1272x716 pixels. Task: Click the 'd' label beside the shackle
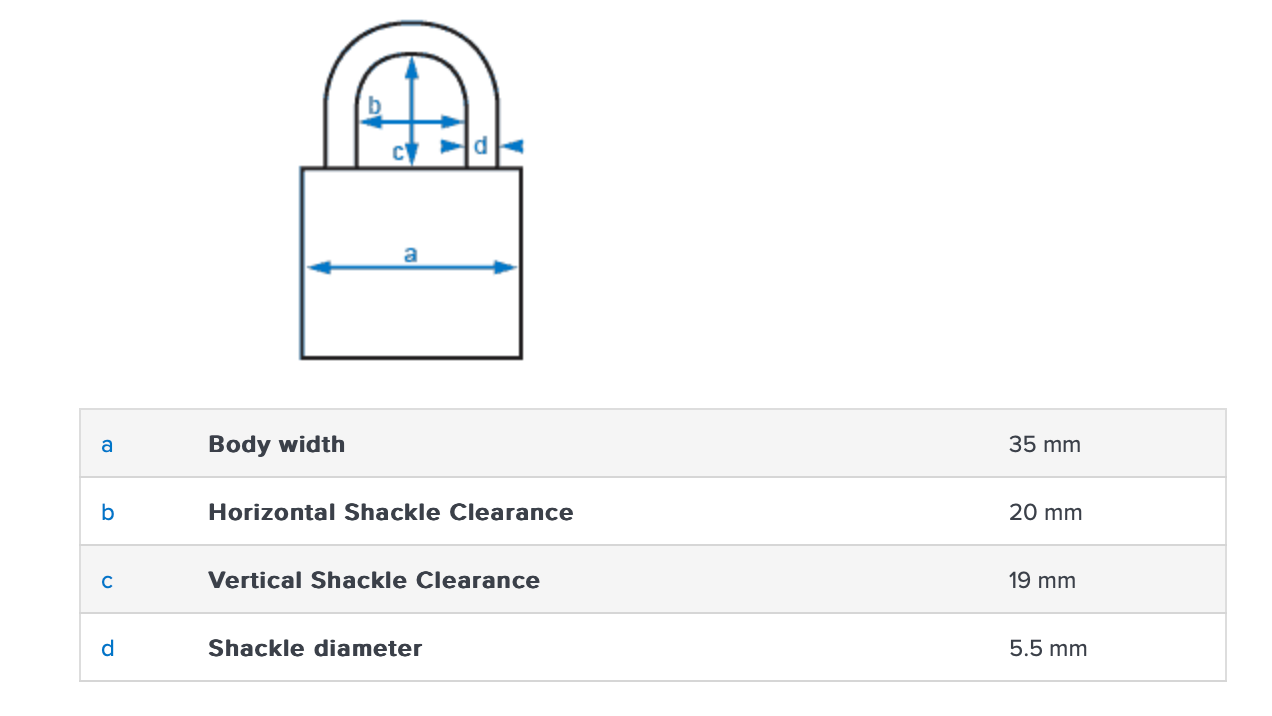[x=481, y=146]
